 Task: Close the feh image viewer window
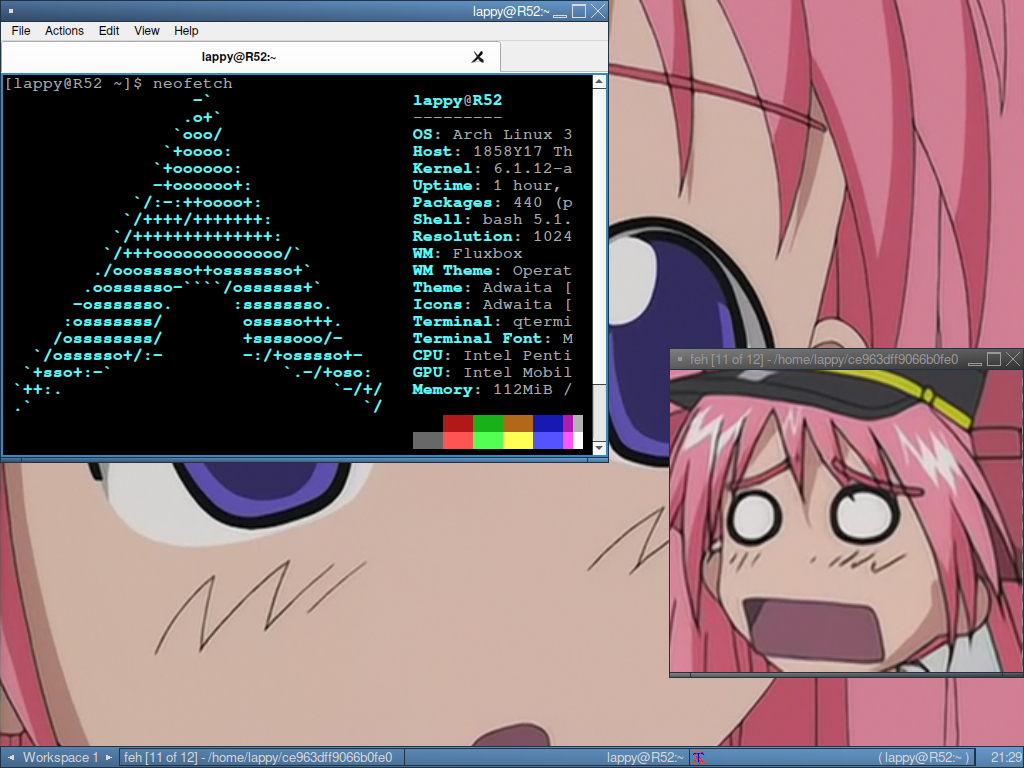1013,359
